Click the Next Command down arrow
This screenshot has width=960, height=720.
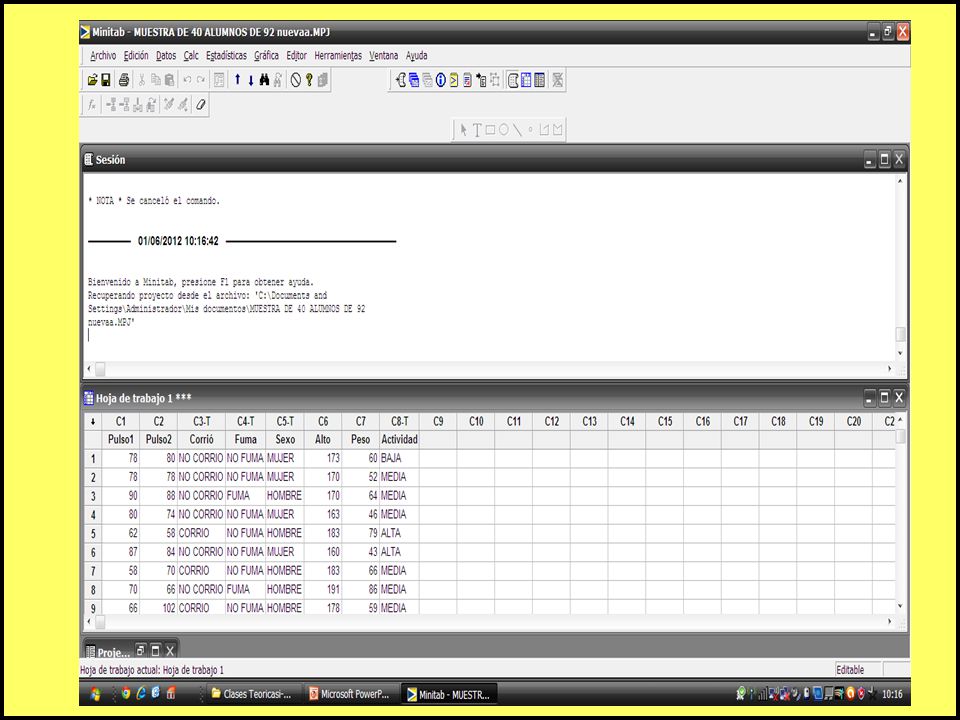(x=250, y=80)
